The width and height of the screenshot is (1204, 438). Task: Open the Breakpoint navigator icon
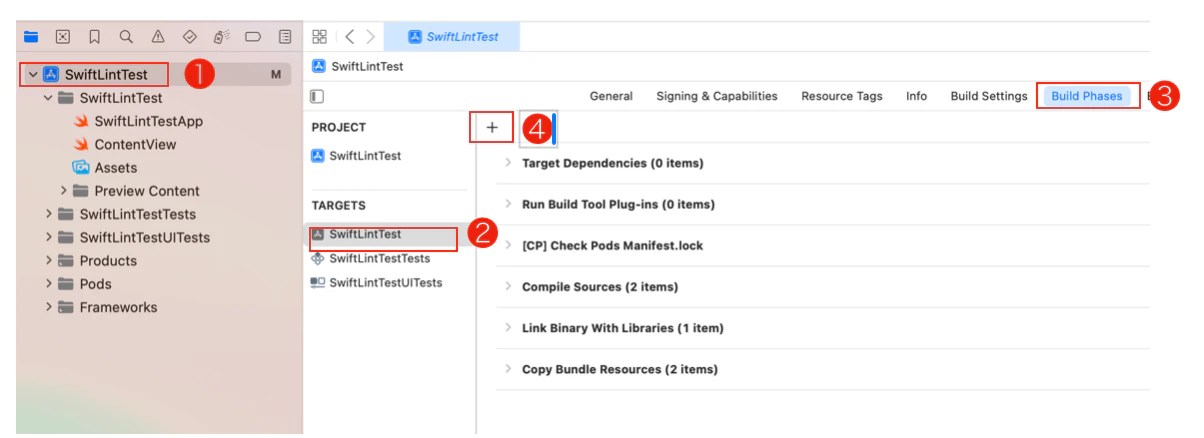pyautogui.click(x=253, y=37)
